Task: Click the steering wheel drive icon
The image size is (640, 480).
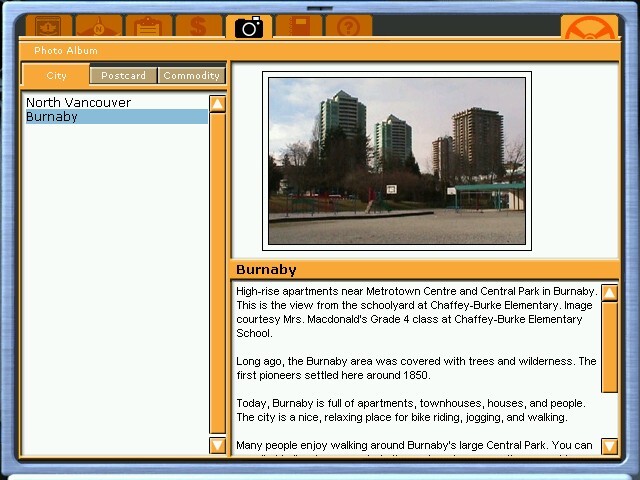Action: (589, 27)
